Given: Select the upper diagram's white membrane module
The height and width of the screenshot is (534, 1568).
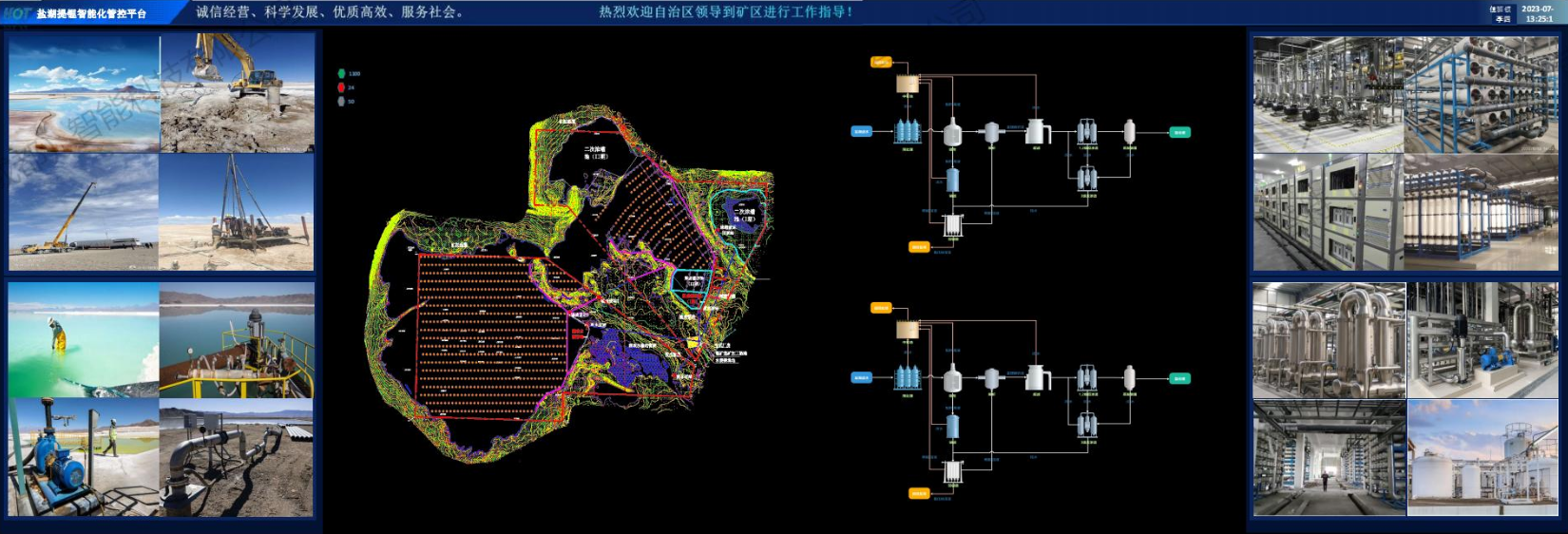Looking at the screenshot, I should (x=952, y=225).
